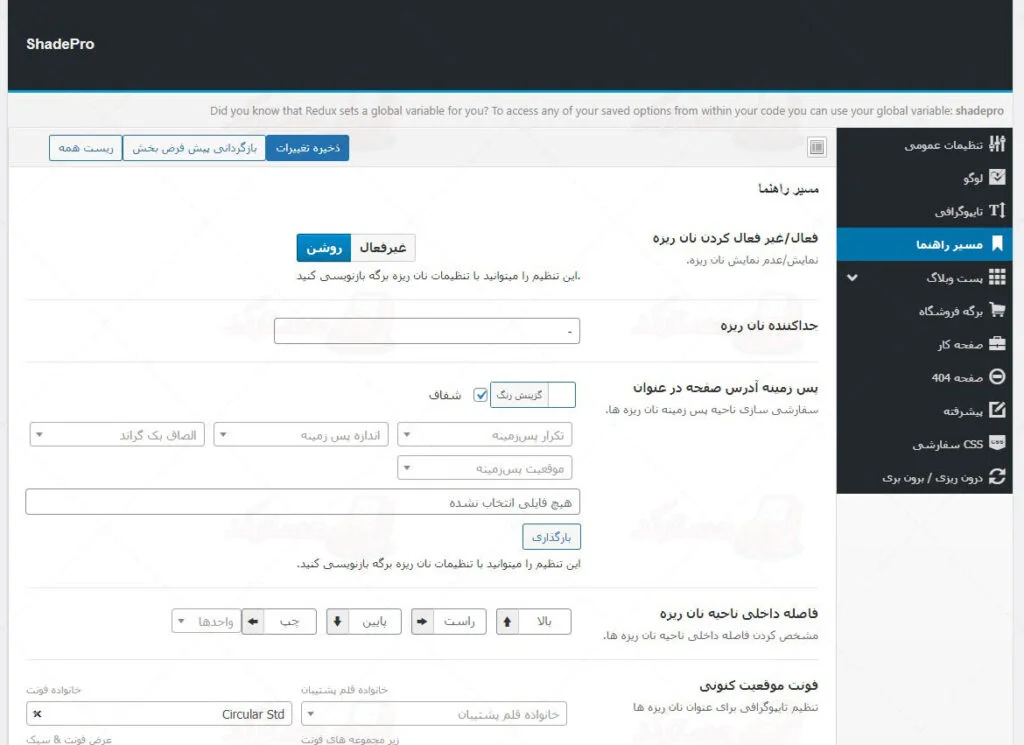Click the ذخیره تغییرات save changes button
This screenshot has height=745, width=1024.
[x=309, y=146]
